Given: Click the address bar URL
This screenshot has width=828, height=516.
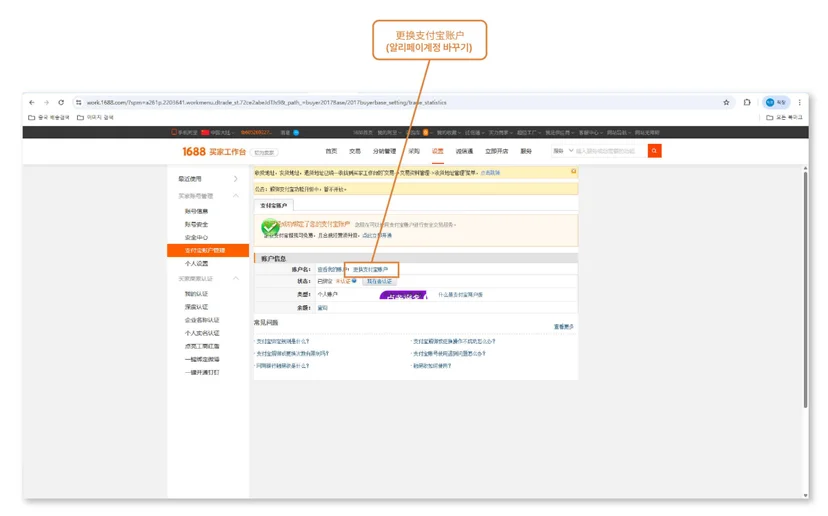Looking at the screenshot, I should click(x=267, y=102).
